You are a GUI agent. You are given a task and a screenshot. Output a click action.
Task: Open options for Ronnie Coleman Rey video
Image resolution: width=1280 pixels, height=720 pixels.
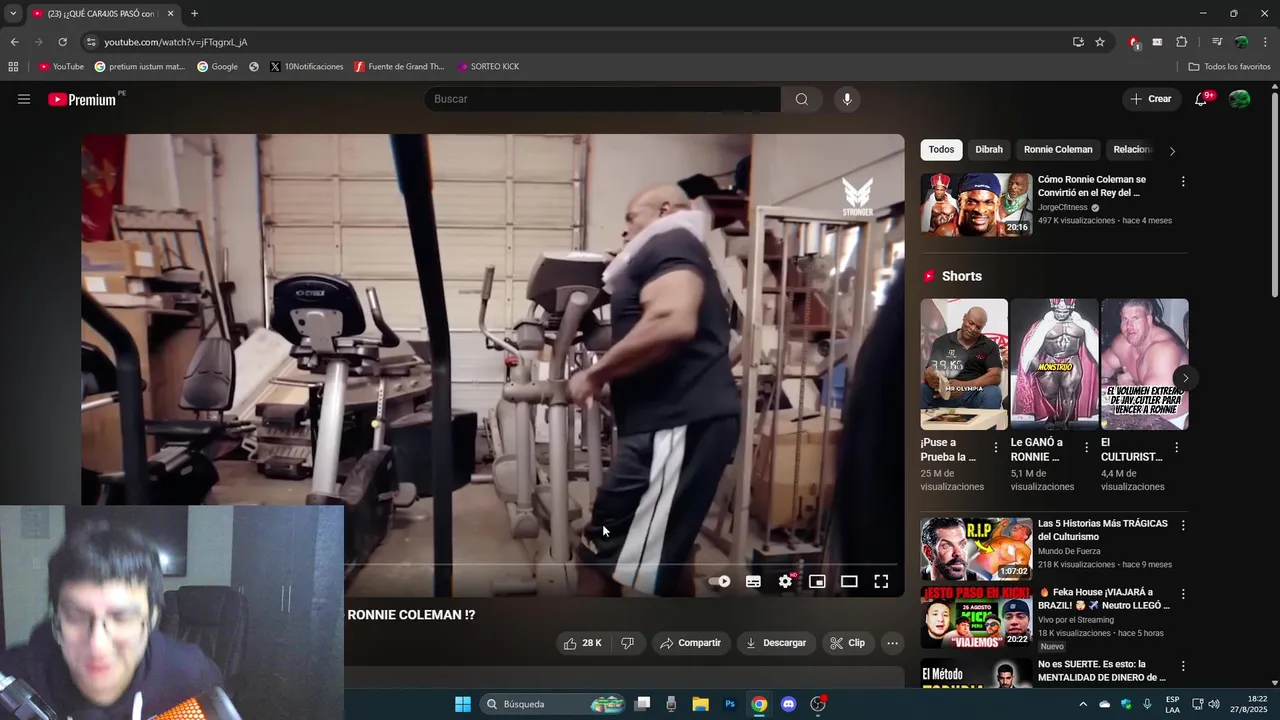coord(1183,182)
